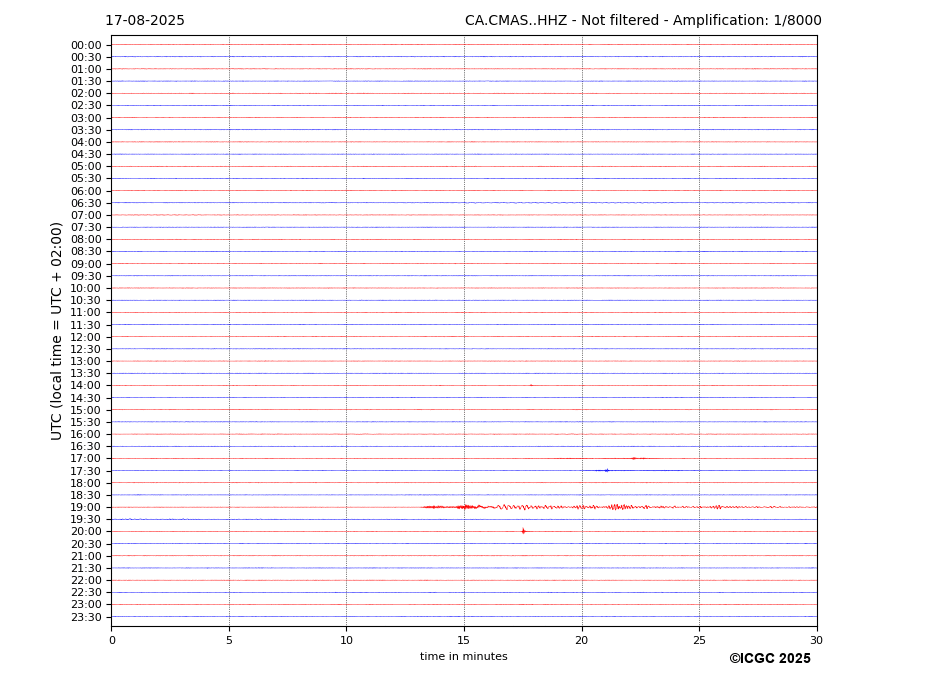Click the 18:30 time row label
This screenshot has height=696, width=927.
click(86, 496)
